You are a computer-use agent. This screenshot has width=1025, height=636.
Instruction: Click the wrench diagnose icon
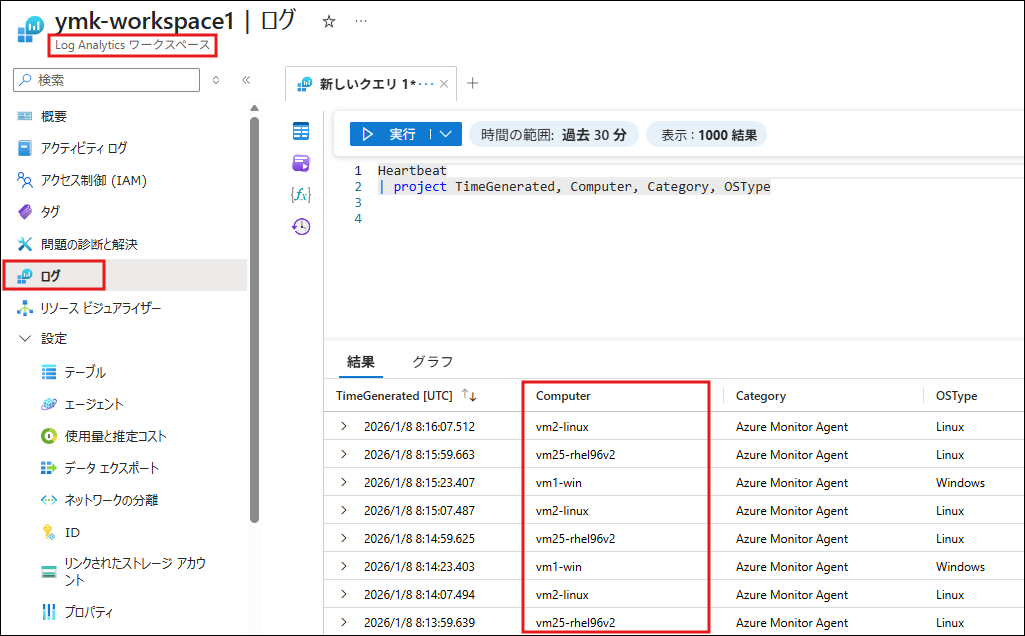[25, 244]
